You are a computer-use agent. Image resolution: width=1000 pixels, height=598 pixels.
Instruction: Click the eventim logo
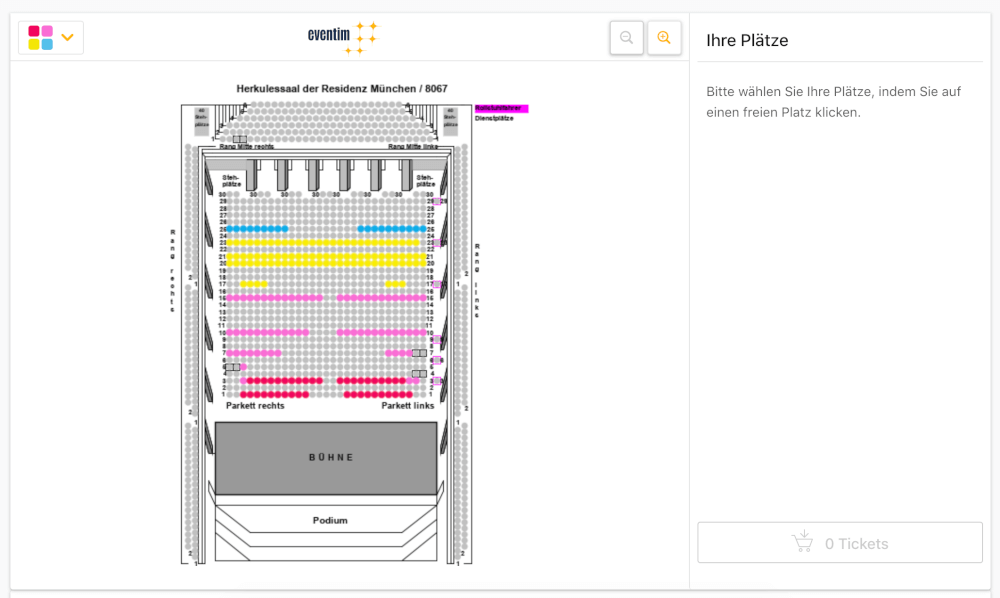[343, 38]
